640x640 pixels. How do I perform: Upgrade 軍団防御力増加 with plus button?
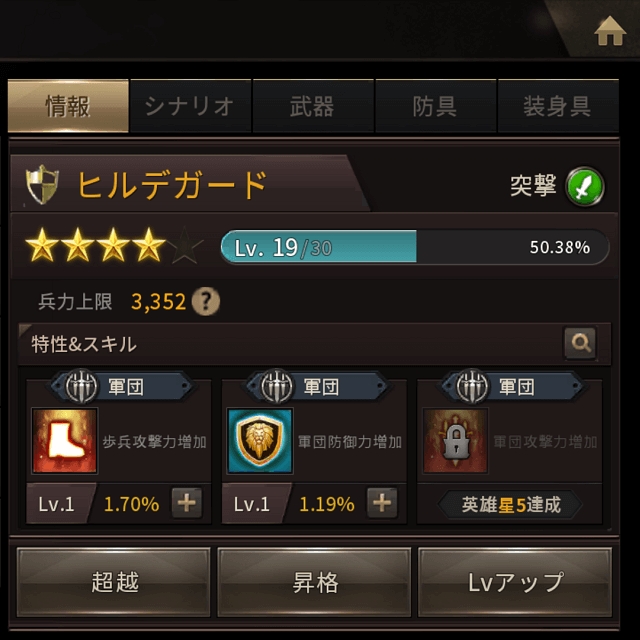[x=382, y=503]
